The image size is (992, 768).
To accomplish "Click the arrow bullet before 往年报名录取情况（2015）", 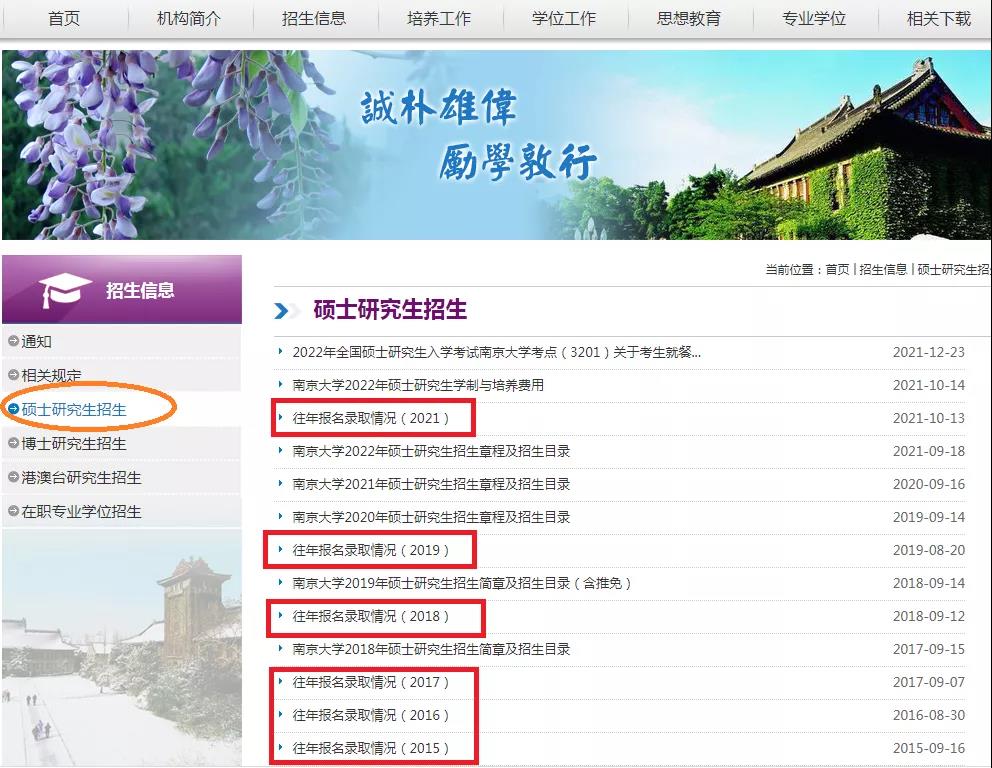I will click(280, 746).
